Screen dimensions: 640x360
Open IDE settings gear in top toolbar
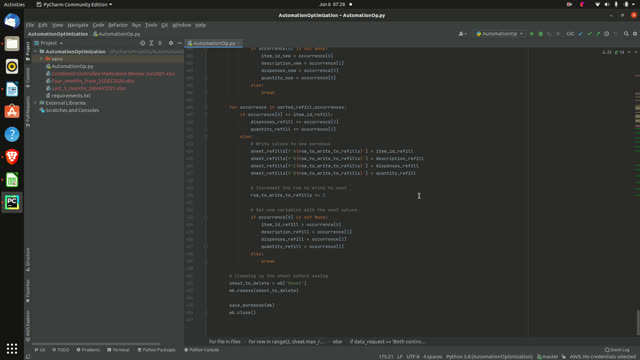(x=635, y=34)
